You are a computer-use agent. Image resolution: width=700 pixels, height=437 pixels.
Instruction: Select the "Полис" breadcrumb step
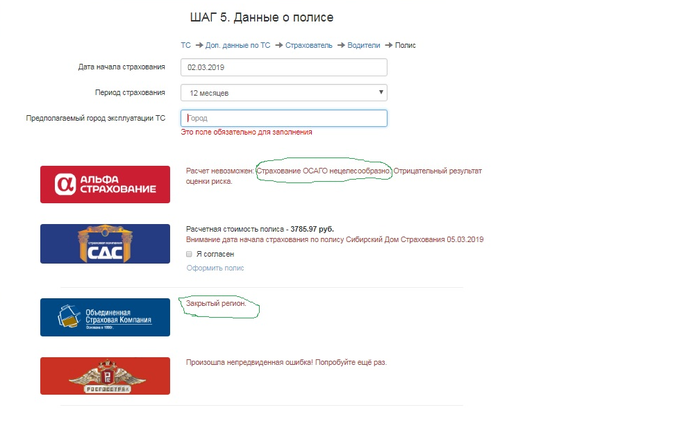point(405,45)
